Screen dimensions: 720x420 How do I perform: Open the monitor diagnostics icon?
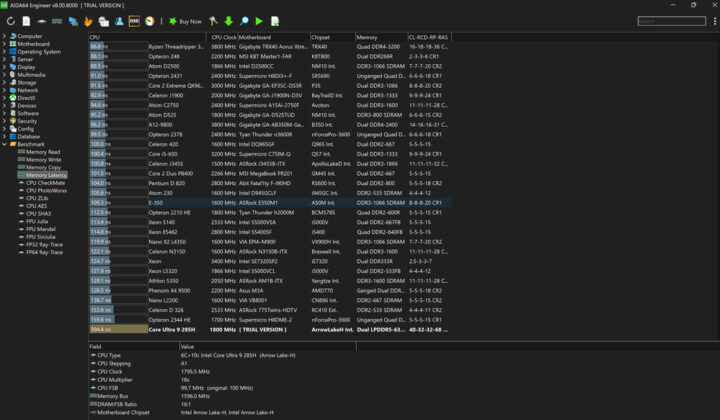tap(73, 21)
